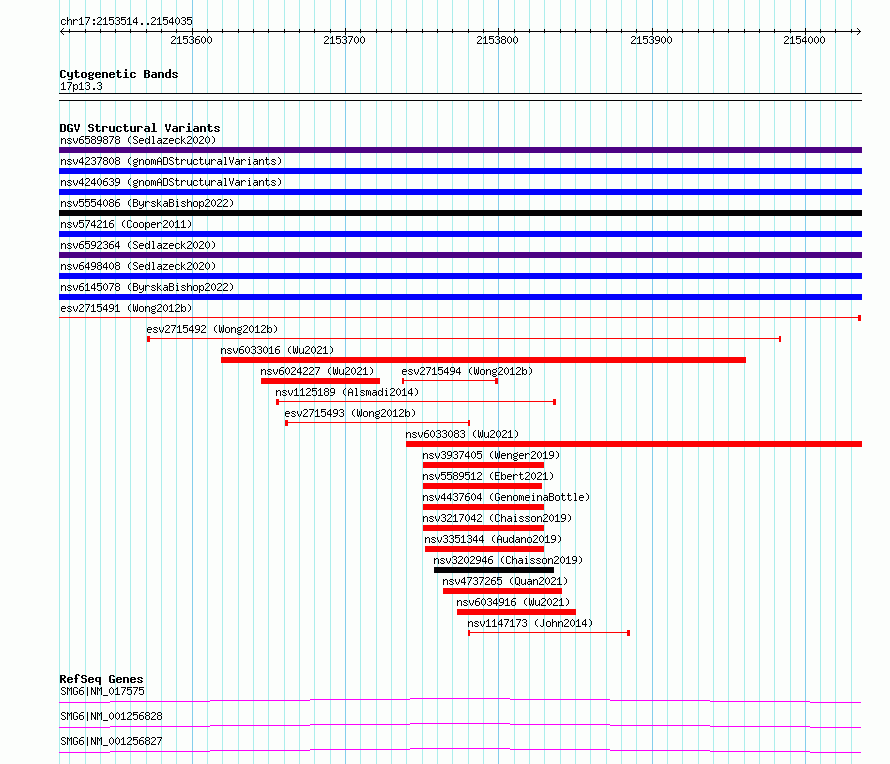Select variant label nsv6024227 (Wu2021)

point(317,371)
